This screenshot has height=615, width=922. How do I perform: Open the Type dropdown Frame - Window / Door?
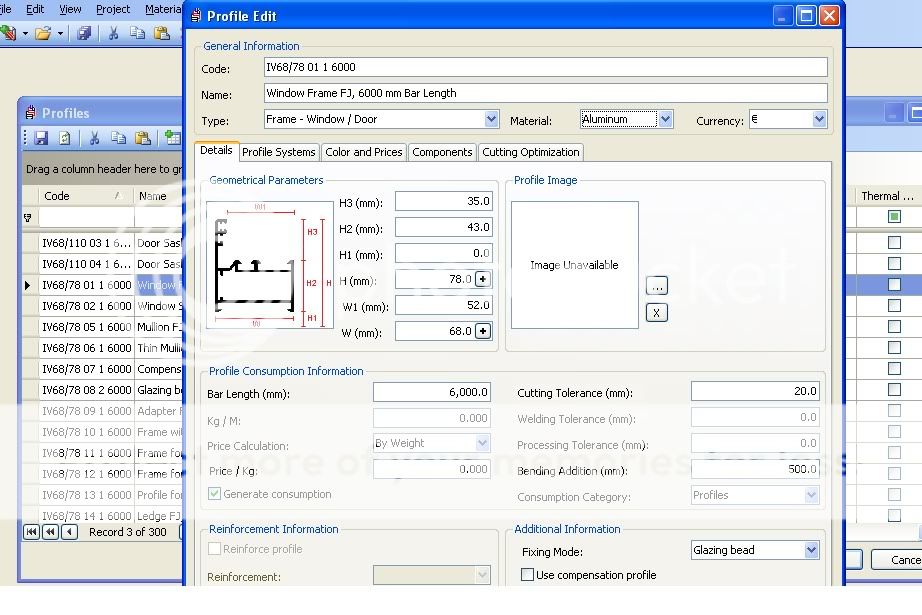(491, 119)
